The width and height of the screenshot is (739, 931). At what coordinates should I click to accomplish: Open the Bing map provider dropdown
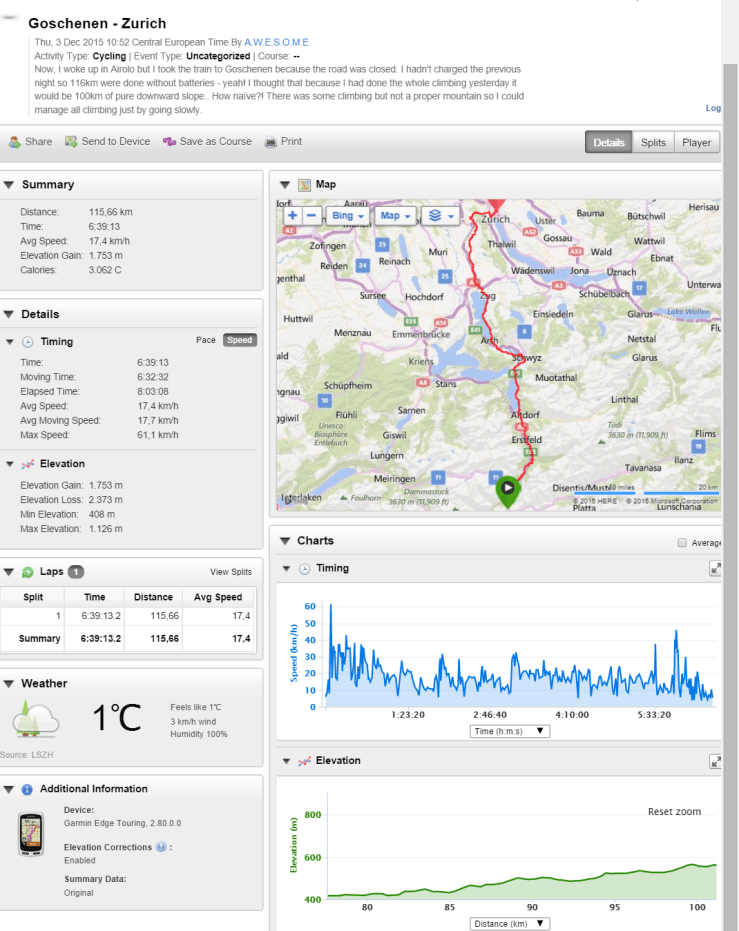click(348, 215)
